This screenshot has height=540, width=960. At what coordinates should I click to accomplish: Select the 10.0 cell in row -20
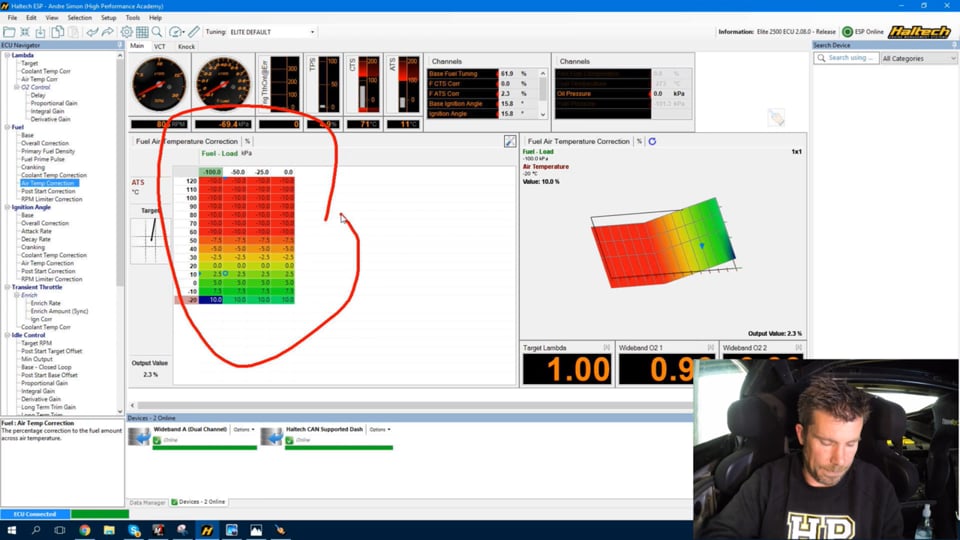pyautogui.click(x=211, y=299)
